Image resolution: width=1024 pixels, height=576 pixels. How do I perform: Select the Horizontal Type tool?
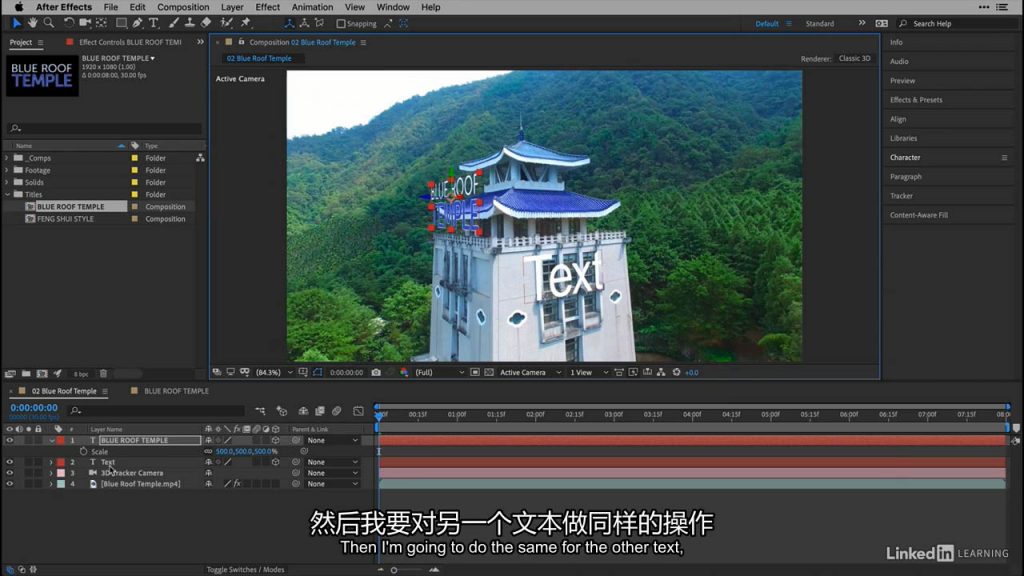tap(153, 23)
